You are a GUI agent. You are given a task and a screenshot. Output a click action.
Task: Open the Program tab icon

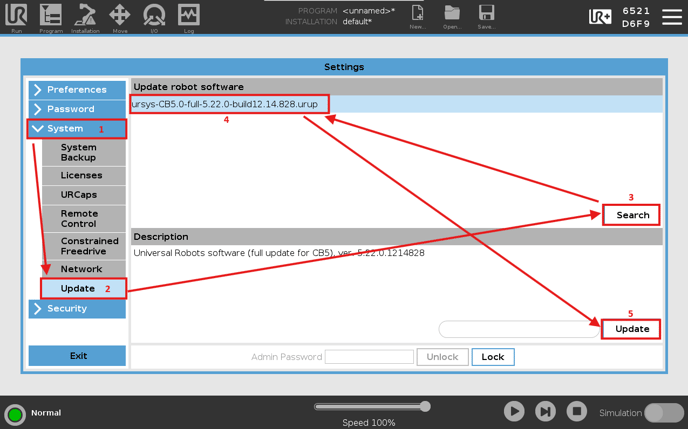coord(51,18)
